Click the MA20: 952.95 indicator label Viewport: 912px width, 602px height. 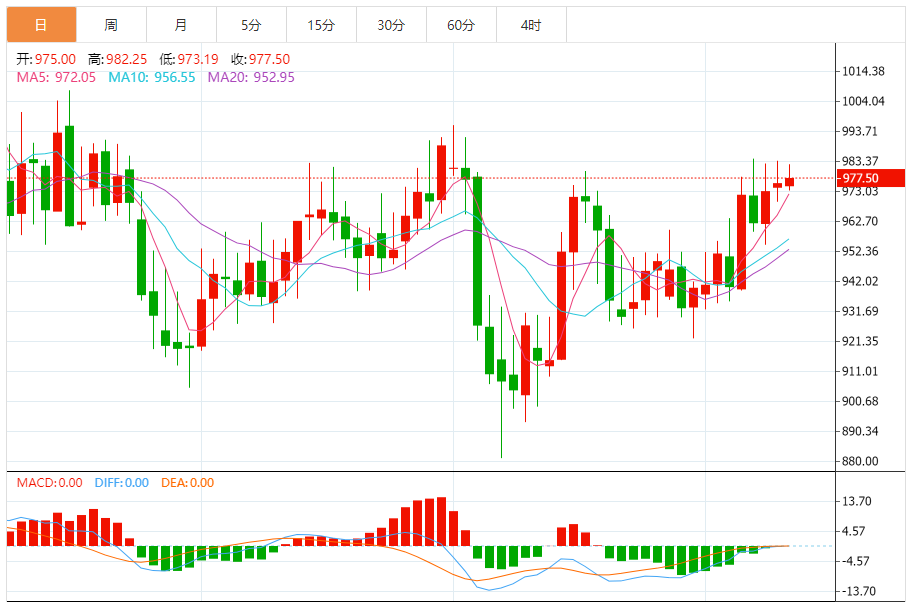pyautogui.click(x=251, y=77)
